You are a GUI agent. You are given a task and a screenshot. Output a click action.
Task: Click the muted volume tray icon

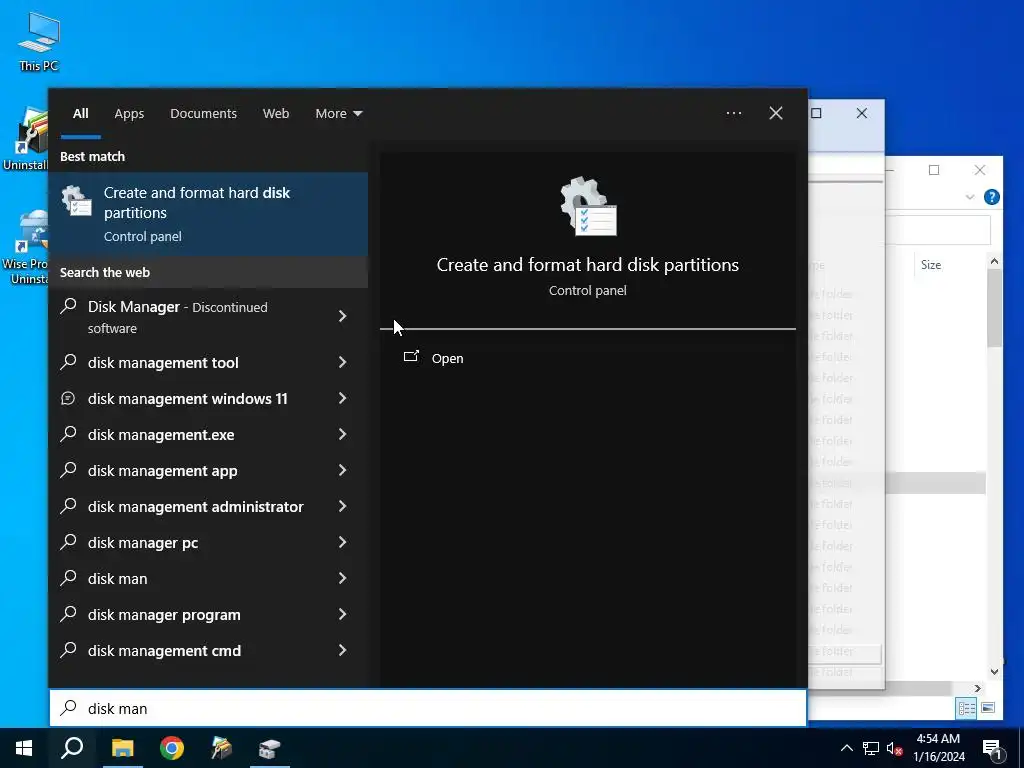[895, 748]
